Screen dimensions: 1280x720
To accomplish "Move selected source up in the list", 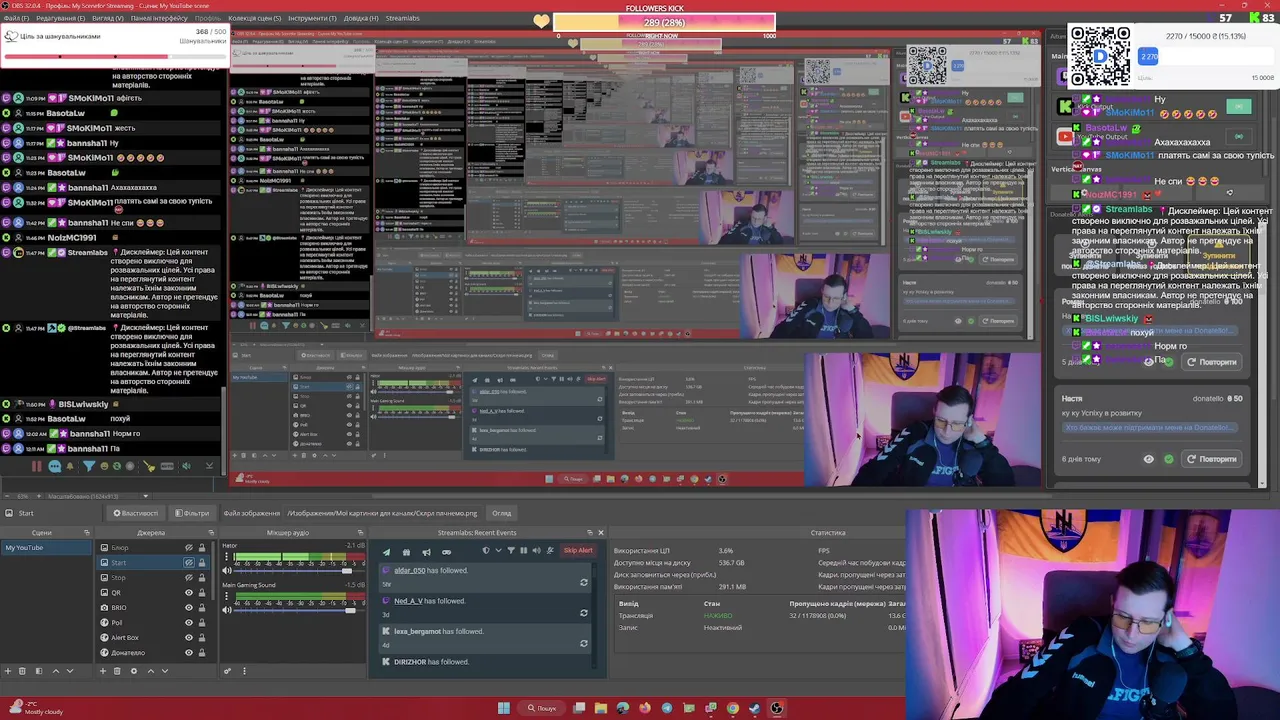I will tap(151, 671).
